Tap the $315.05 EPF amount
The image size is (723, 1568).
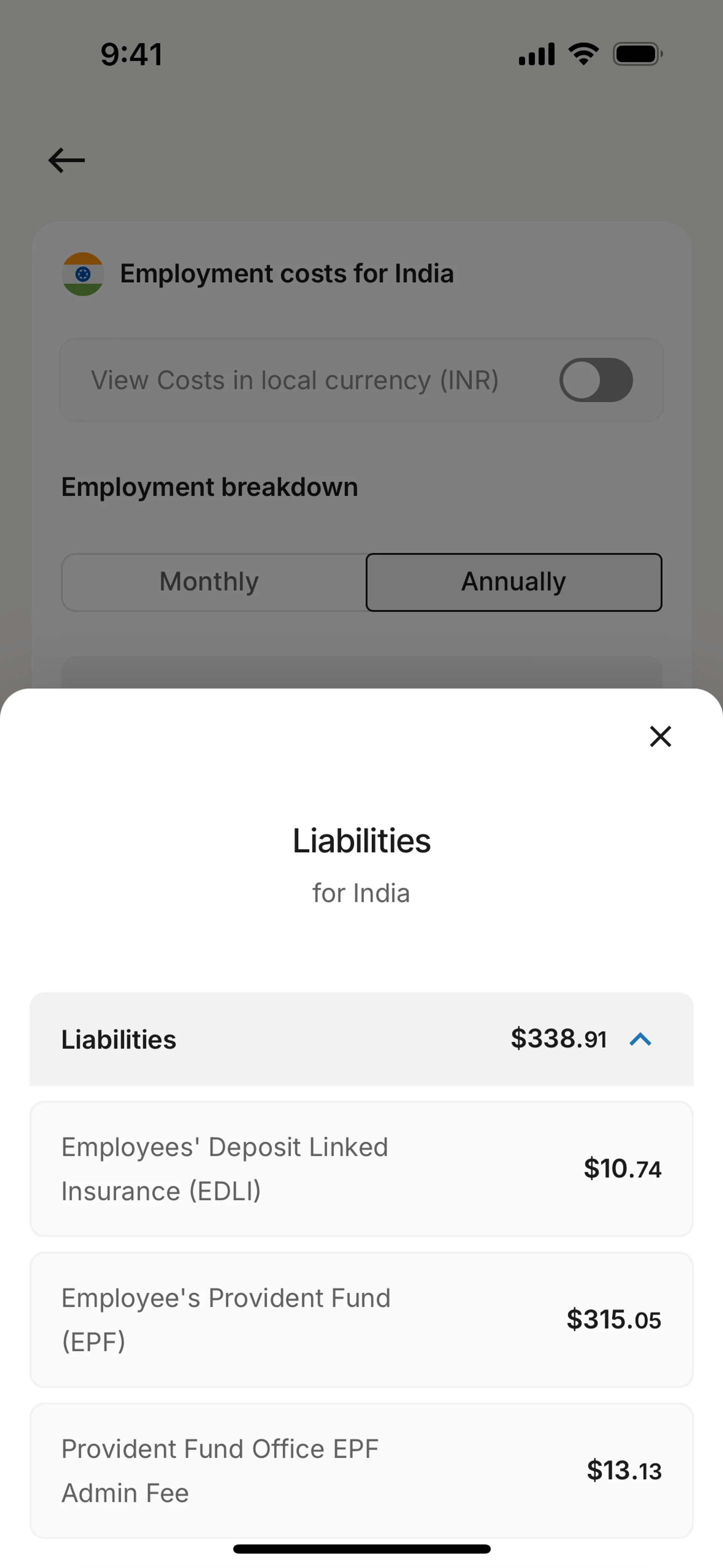[x=613, y=1320]
